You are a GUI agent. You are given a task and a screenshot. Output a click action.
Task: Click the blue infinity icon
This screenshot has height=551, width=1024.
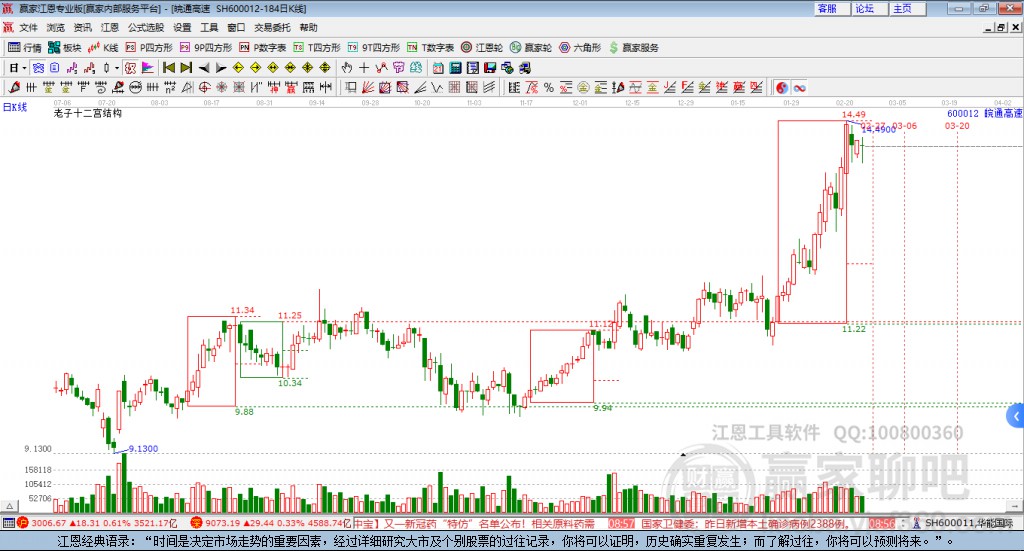coord(799,87)
